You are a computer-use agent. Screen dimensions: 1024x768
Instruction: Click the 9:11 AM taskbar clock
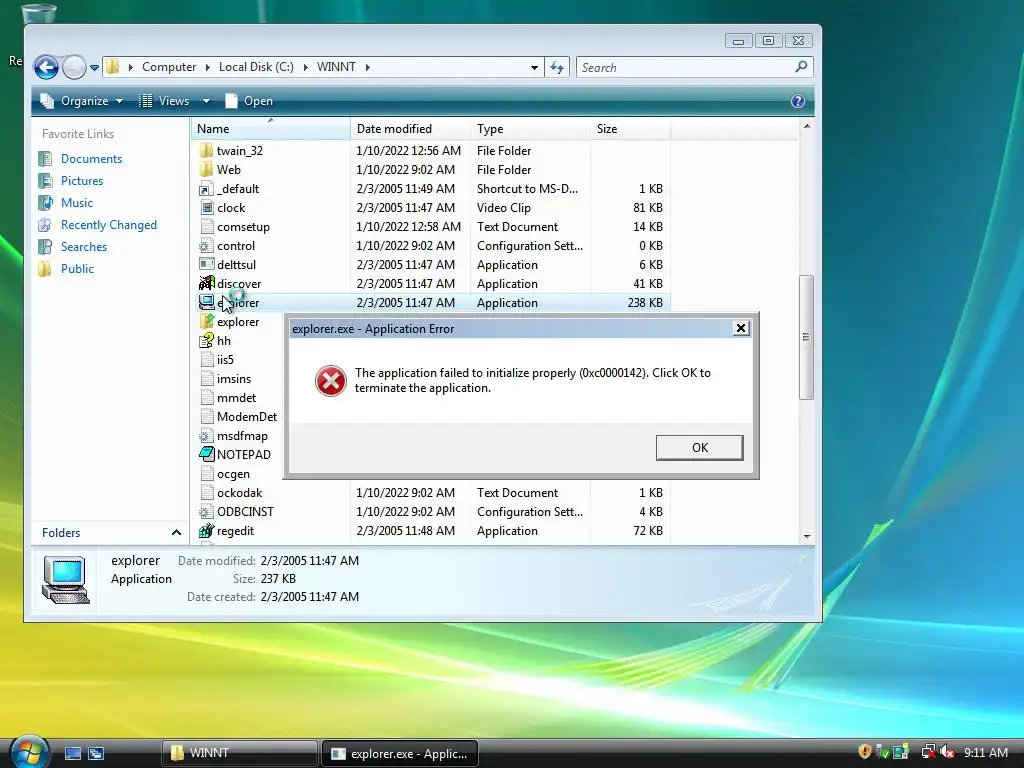tap(985, 752)
